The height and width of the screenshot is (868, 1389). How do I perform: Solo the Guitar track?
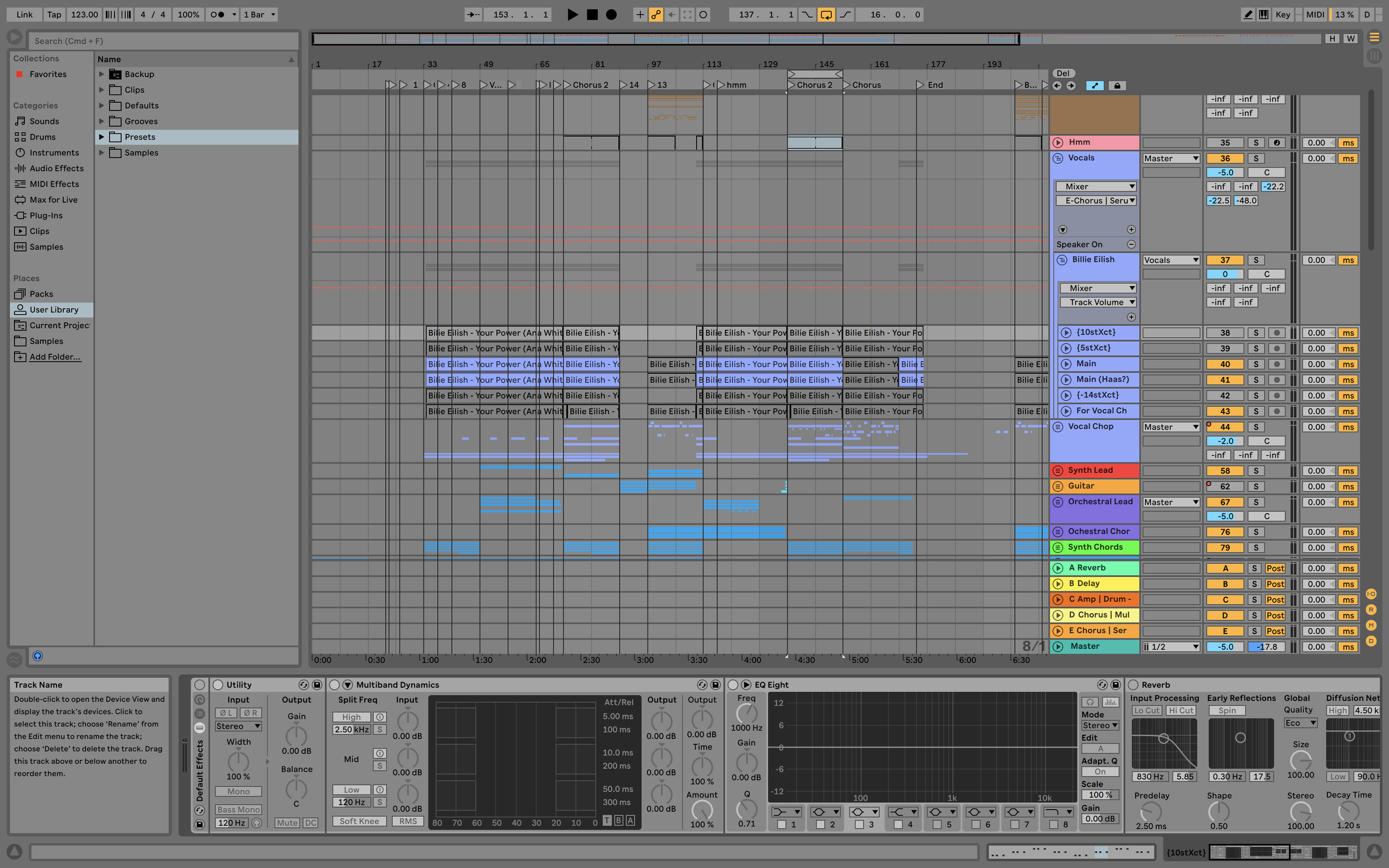[1256, 486]
